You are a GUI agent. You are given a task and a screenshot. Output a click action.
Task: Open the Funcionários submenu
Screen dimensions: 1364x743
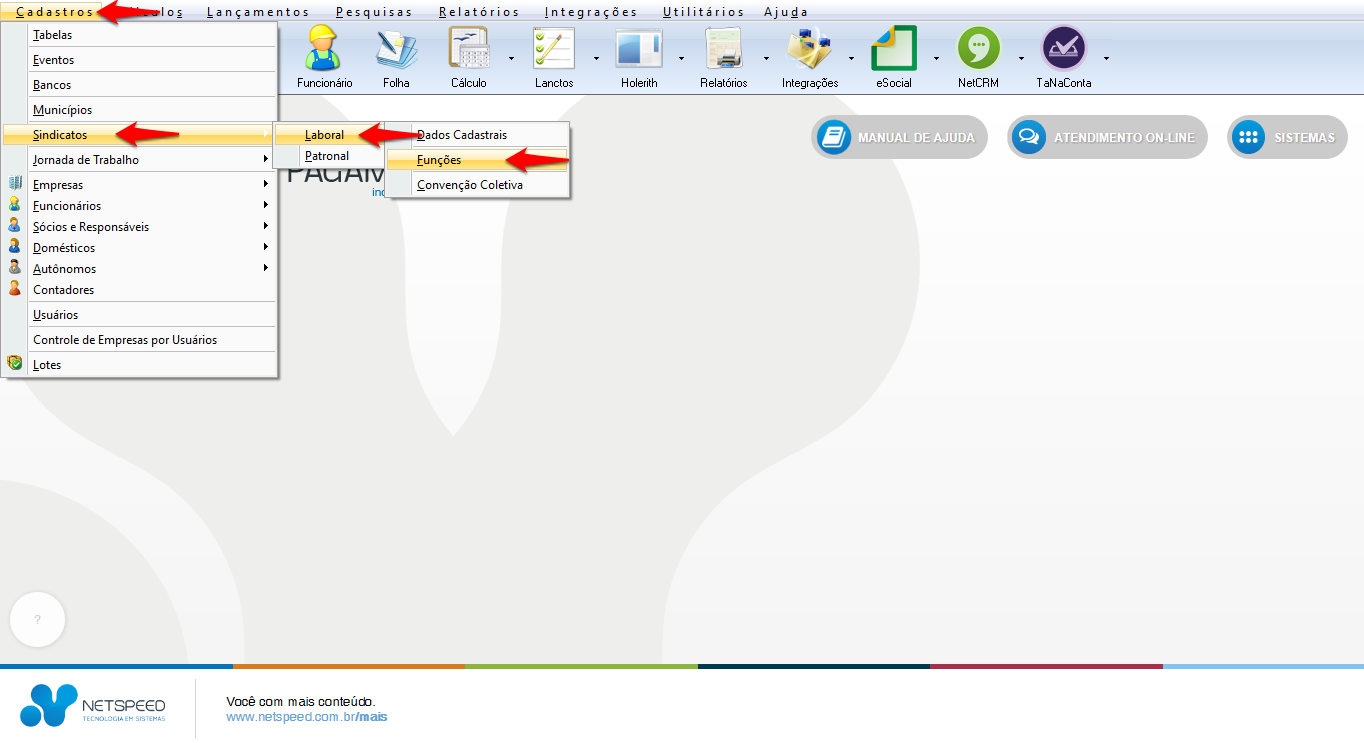pos(140,206)
